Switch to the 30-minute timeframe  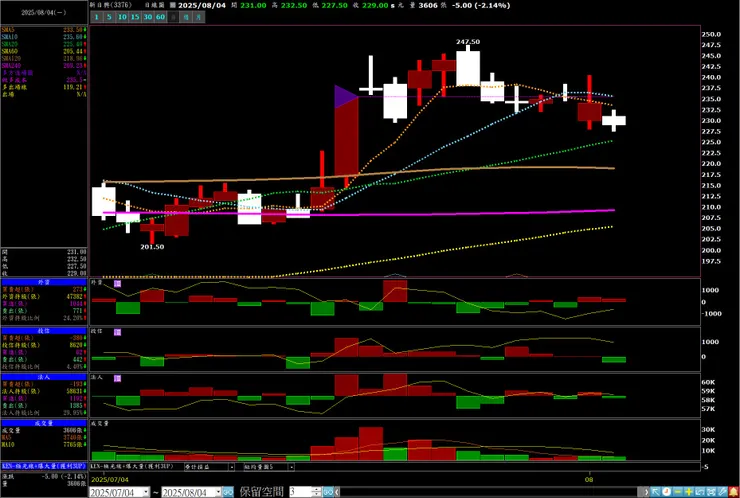click(x=148, y=17)
